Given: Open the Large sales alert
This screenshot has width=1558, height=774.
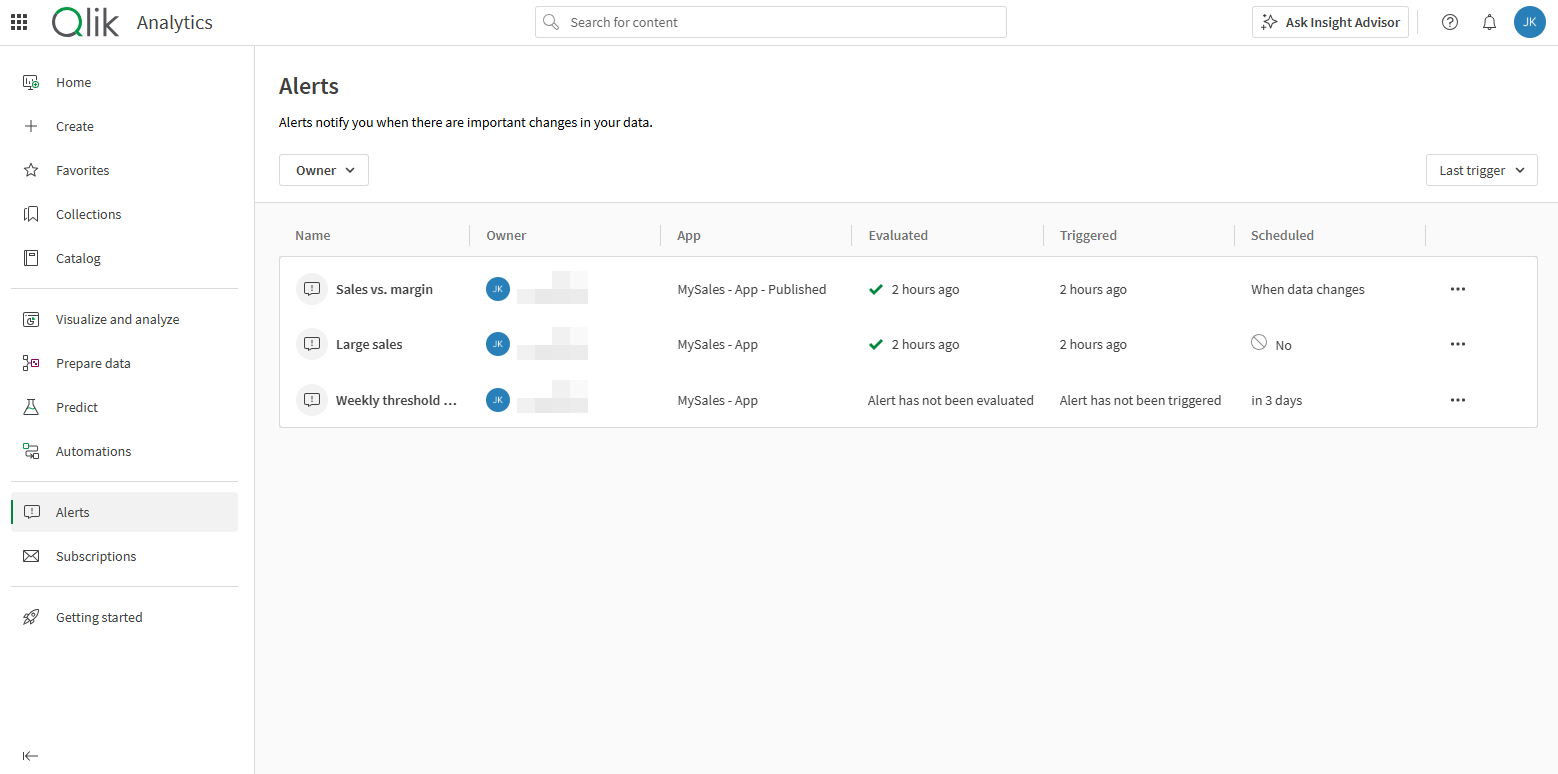Looking at the screenshot, I should click(369, 344).
